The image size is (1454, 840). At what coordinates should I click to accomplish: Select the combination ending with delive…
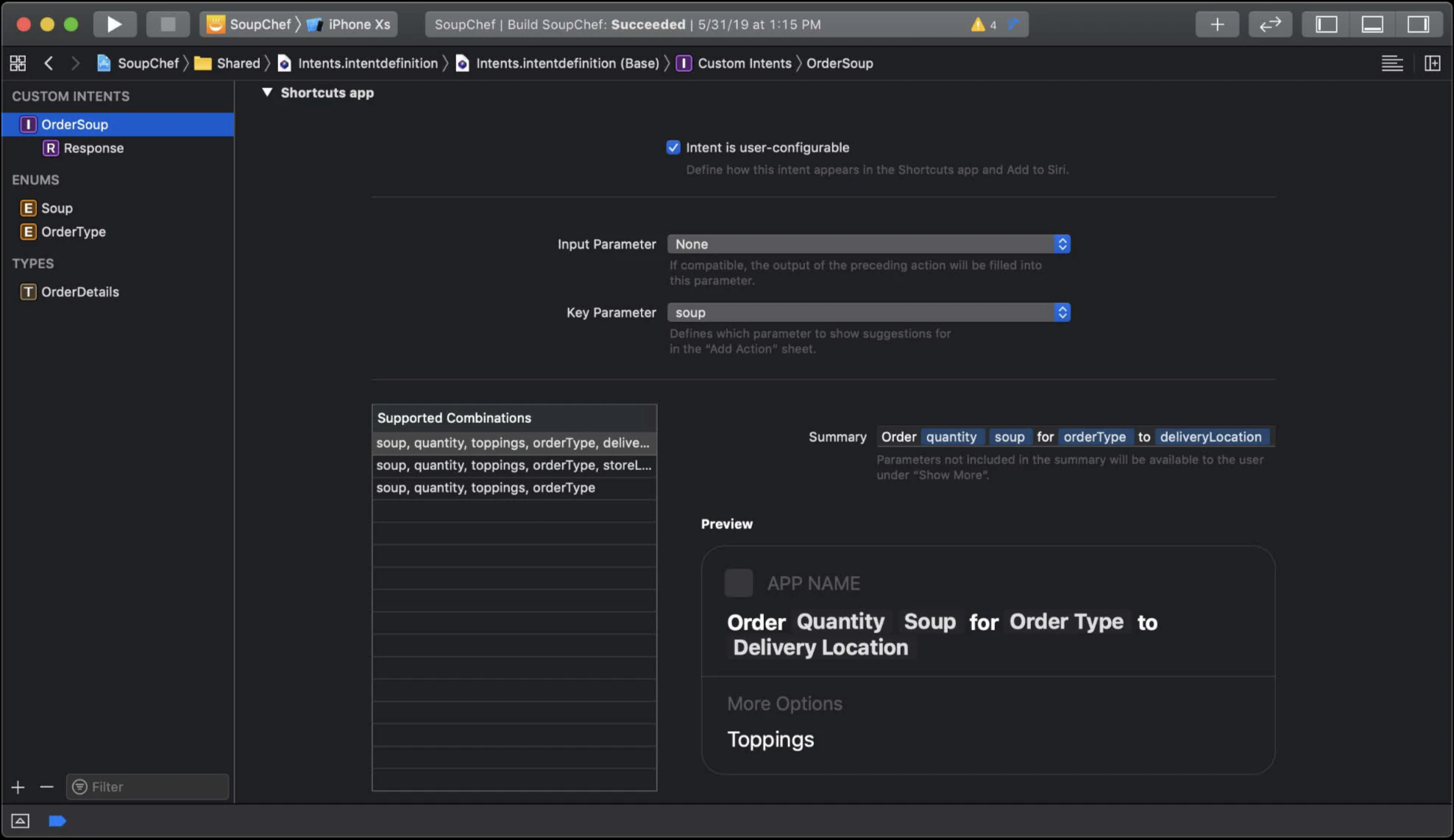[x=514, y=443]
